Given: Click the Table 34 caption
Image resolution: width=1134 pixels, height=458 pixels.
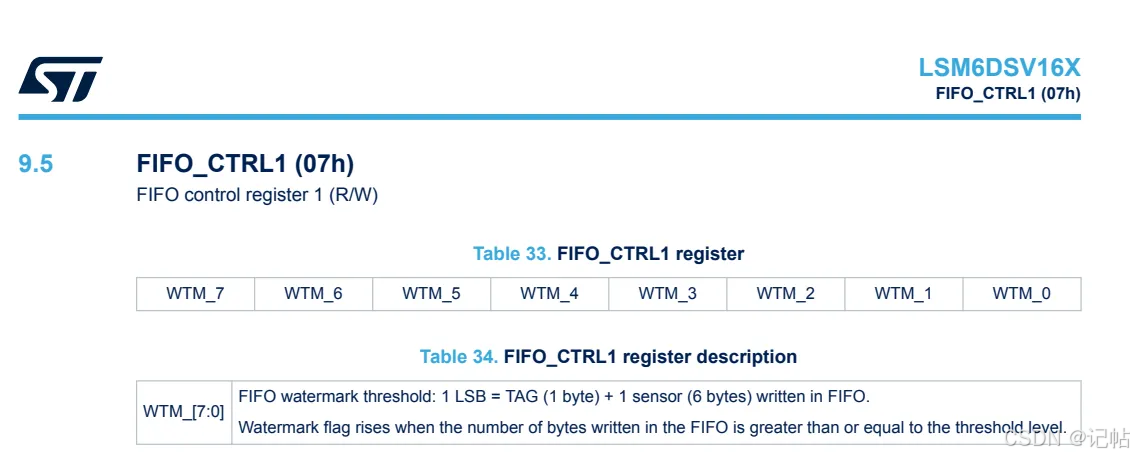Looking at the screenshot, I should (608, 357).
